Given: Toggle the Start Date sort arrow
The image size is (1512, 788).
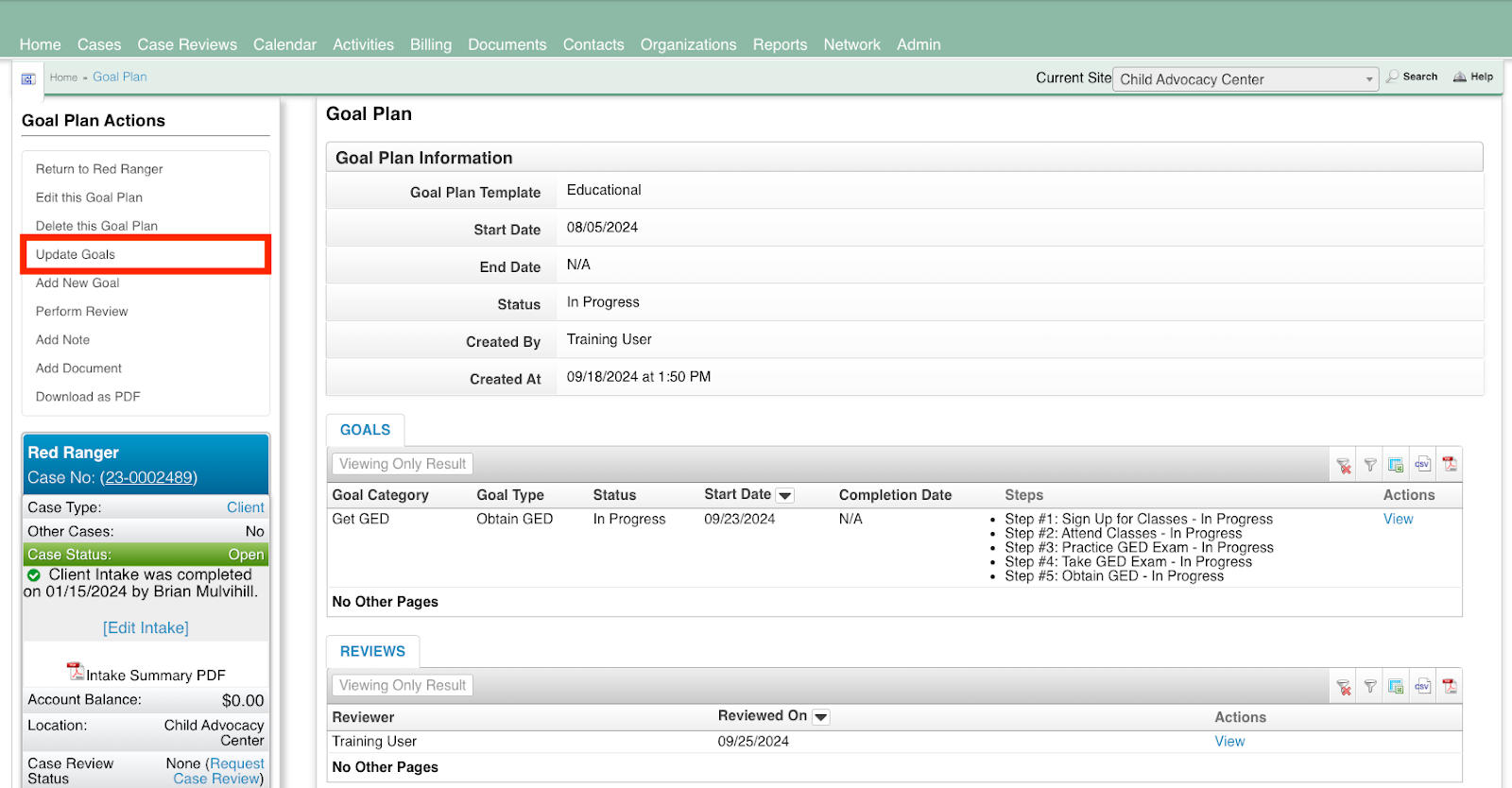Looking at the screenshot, I should pos(785,495).
